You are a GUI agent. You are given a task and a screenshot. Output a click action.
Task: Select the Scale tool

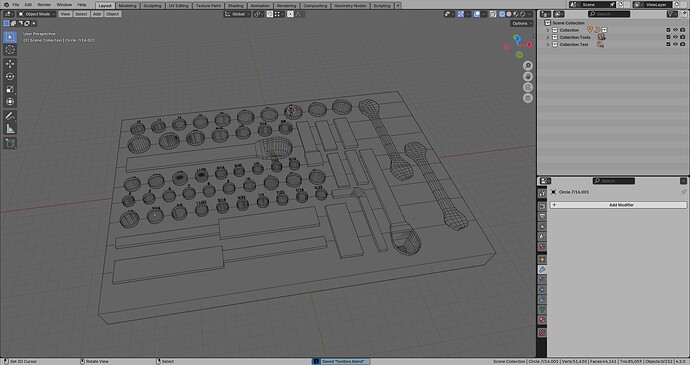pyautogui.click(x=10, y=89)
